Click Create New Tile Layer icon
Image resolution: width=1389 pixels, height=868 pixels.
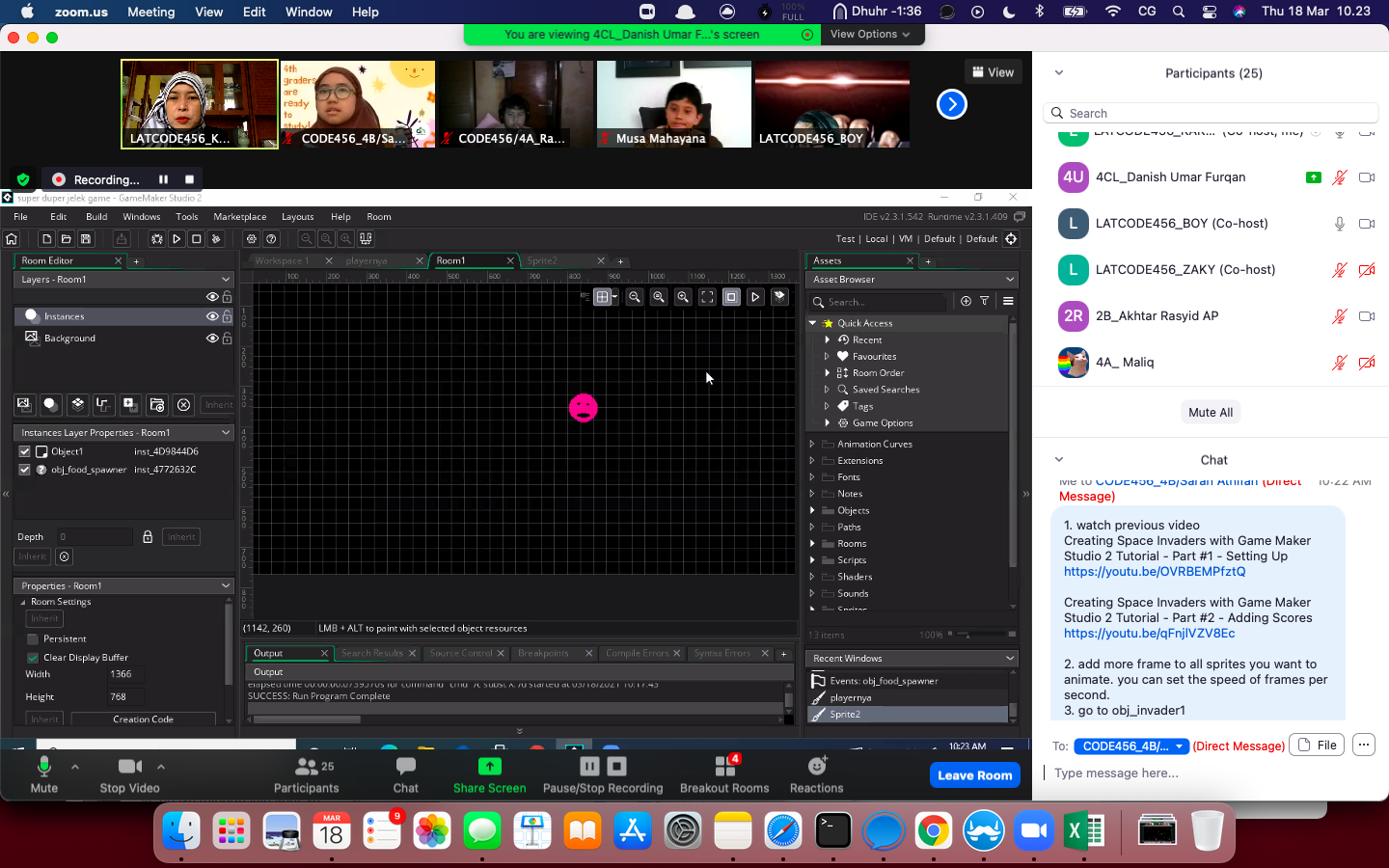pos(77,404)
